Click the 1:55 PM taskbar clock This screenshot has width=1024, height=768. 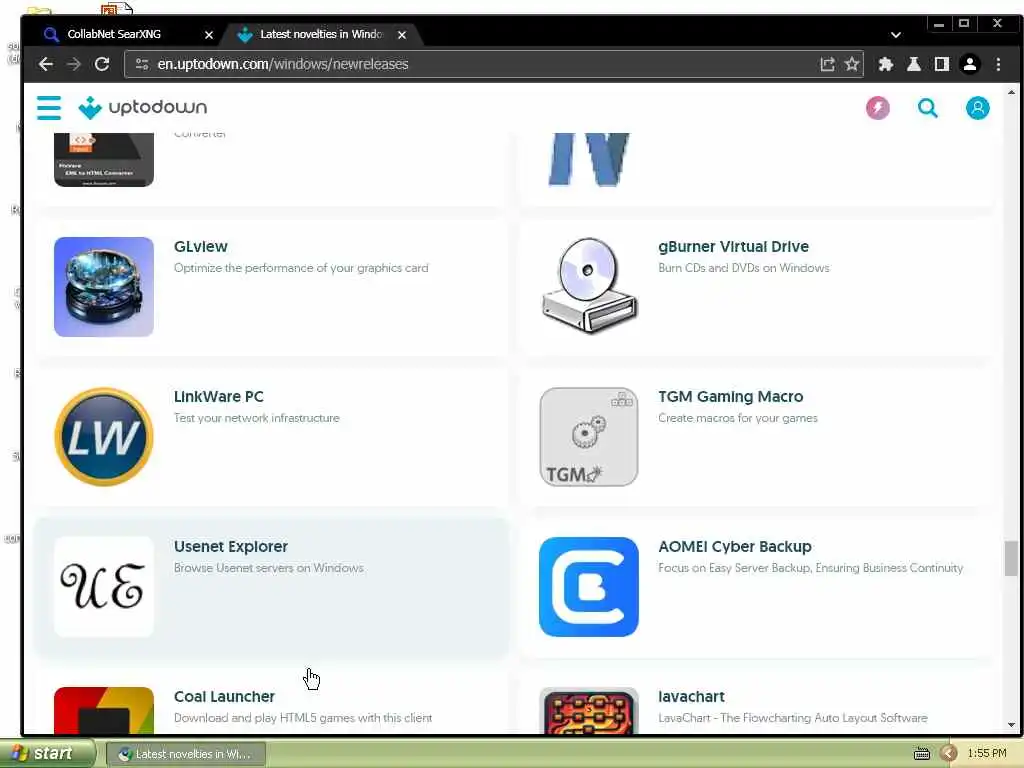click(x=987, y=754)
